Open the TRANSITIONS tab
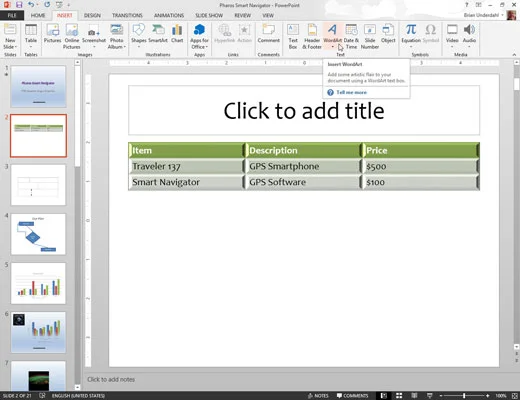 (x=127, y=15)
